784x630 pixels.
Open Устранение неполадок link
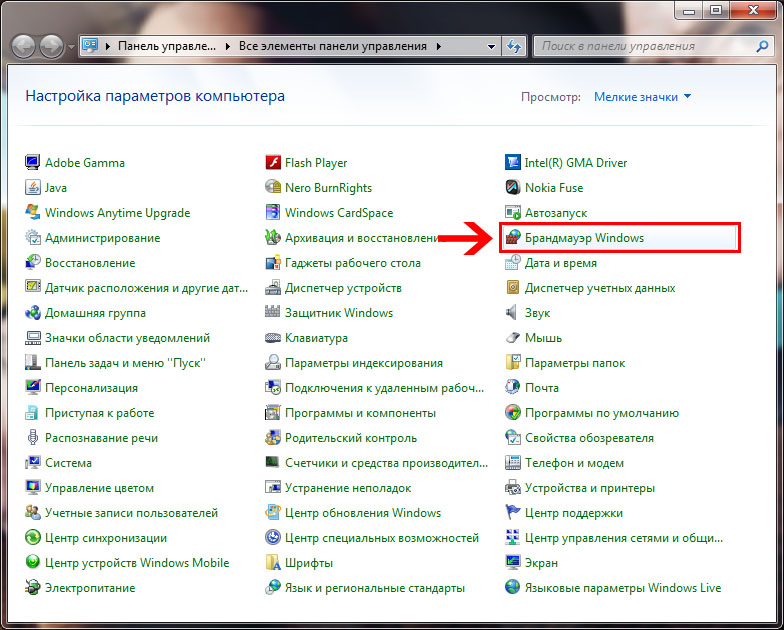pos(348,488)
